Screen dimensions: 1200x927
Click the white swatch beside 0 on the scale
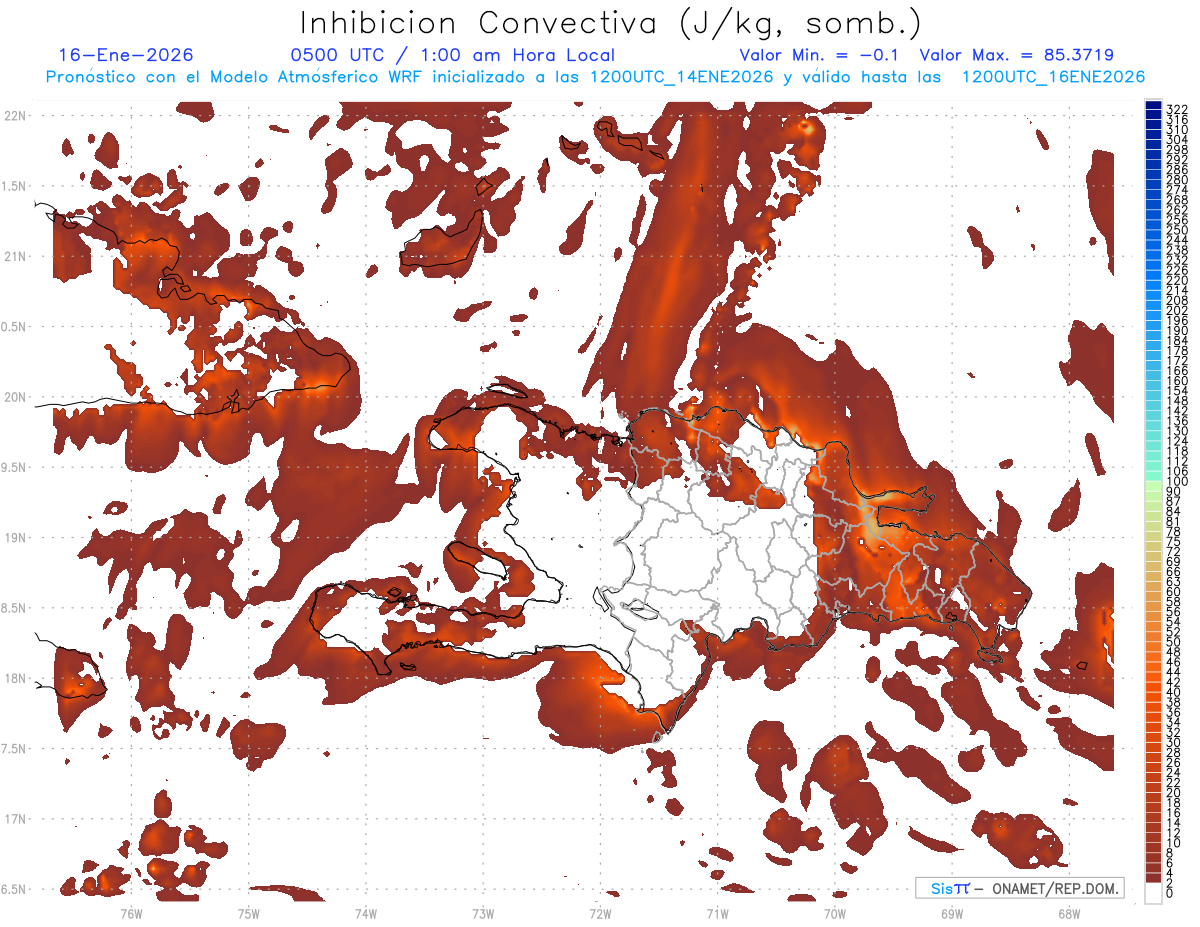(1154, 891)
